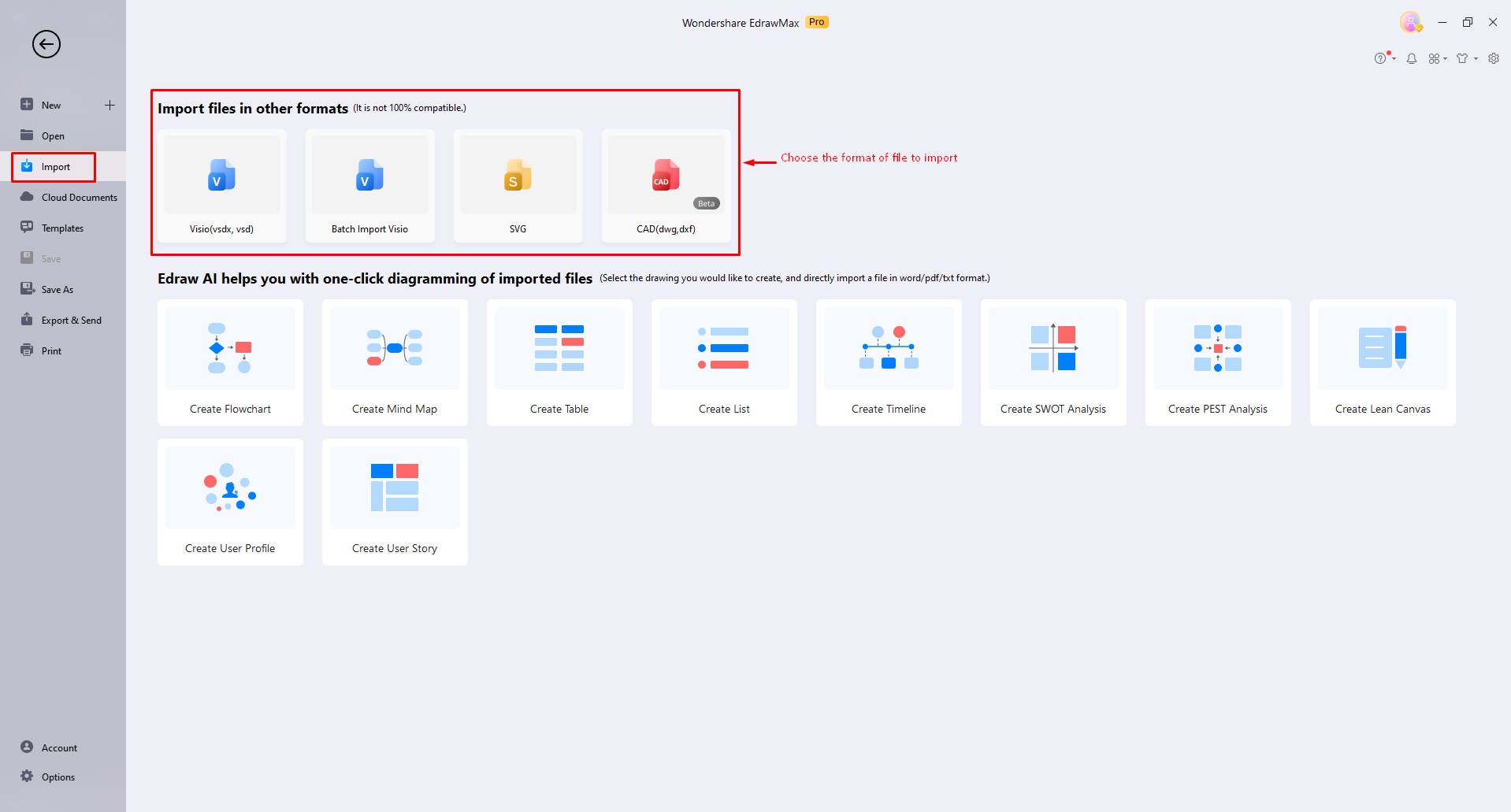Open the Create Mind Map card

coord(395,362)
